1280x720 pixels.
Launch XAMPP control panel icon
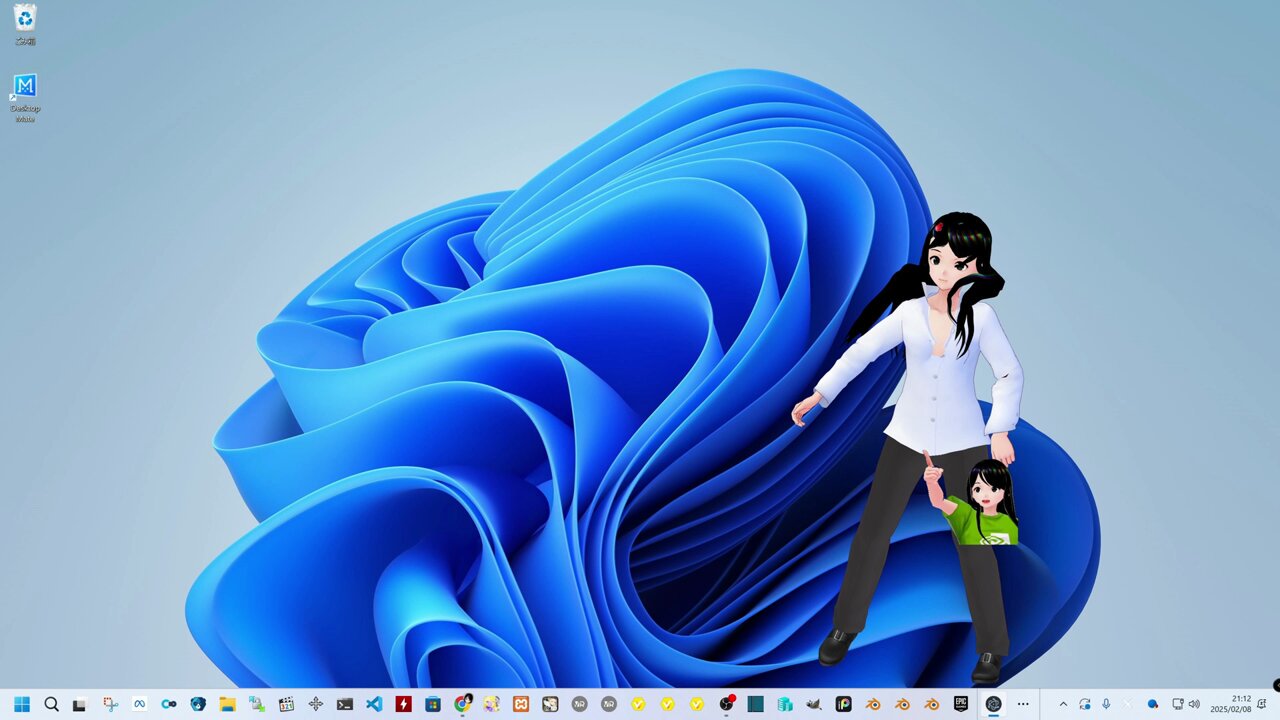pyautogui.click(x=521, y=704)
